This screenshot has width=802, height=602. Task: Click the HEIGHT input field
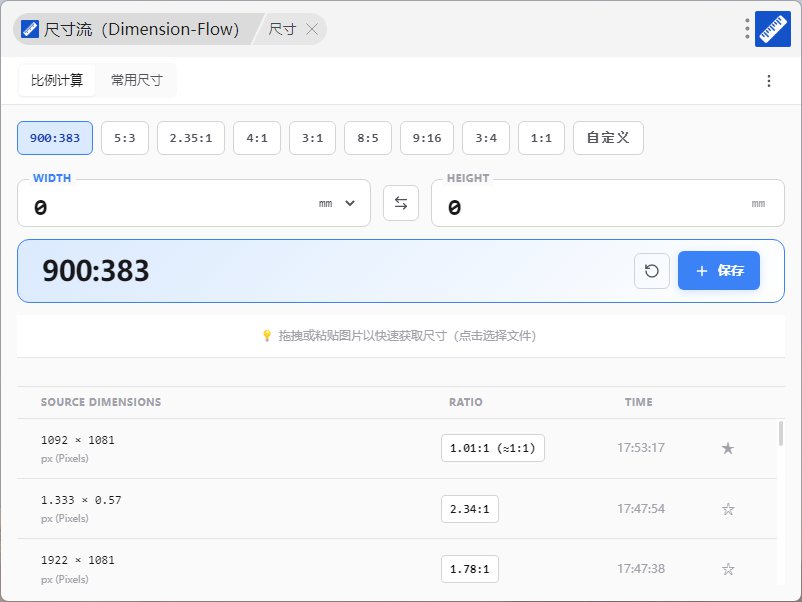pyautogui.click(x=590, y=207)
